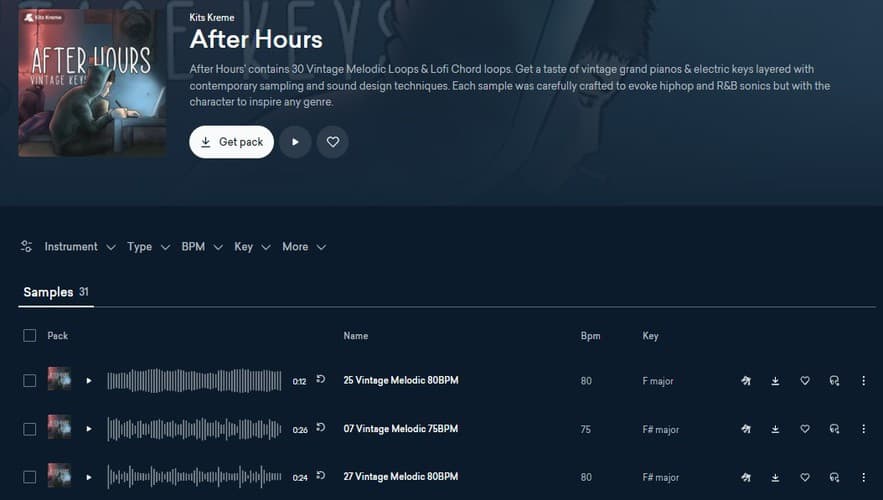This screenshot has height=500, width=883.
Task: Find similar sounds for 27 Vintage Melodic 80BPM
Action: [x=835, y=477]
